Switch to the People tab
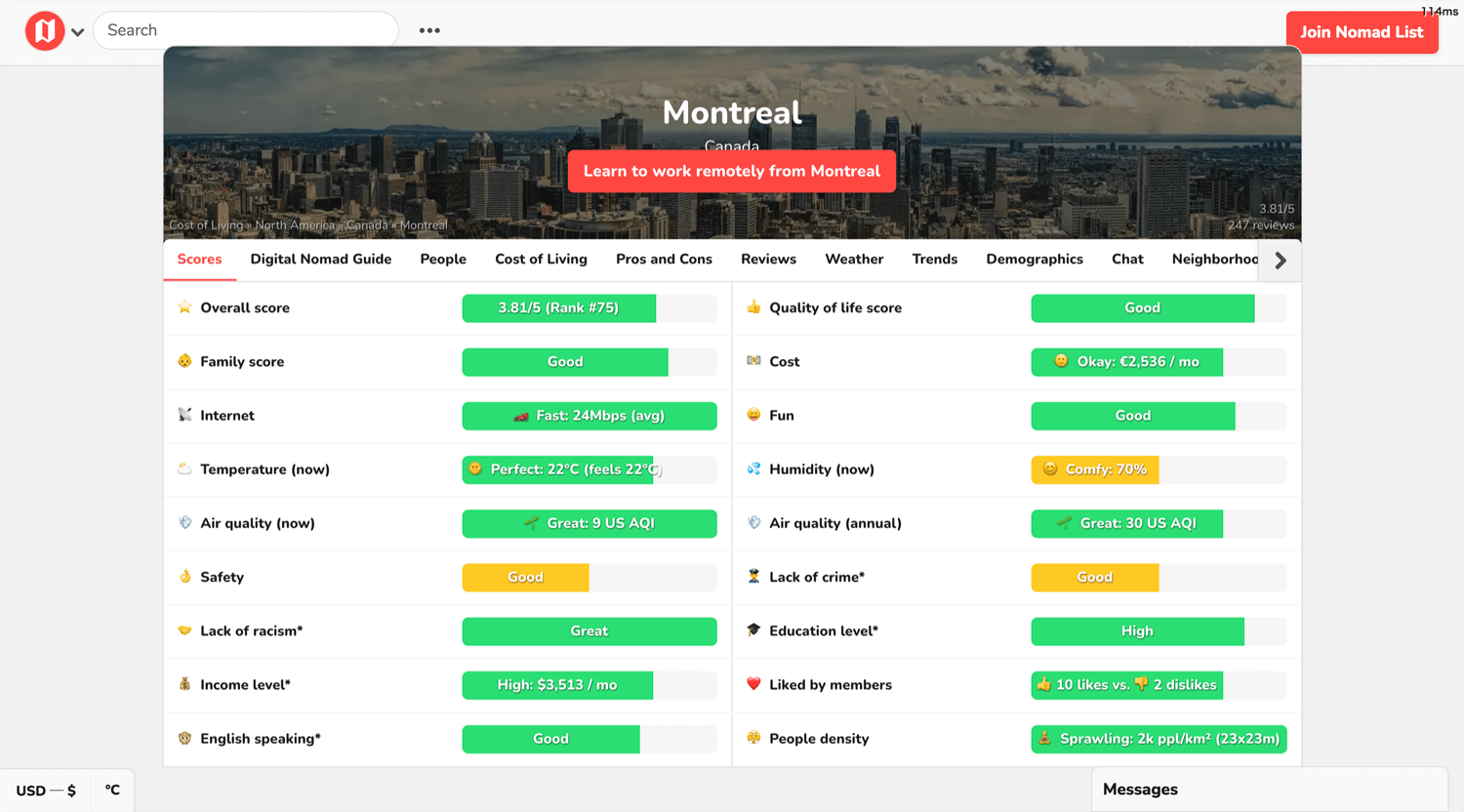 (x=443, y=260)
